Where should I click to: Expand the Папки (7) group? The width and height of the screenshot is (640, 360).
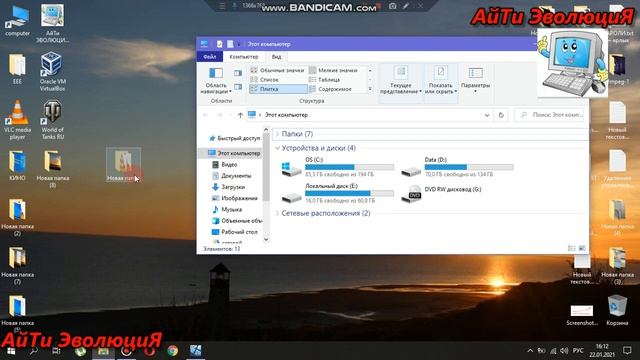pos(278,134)
